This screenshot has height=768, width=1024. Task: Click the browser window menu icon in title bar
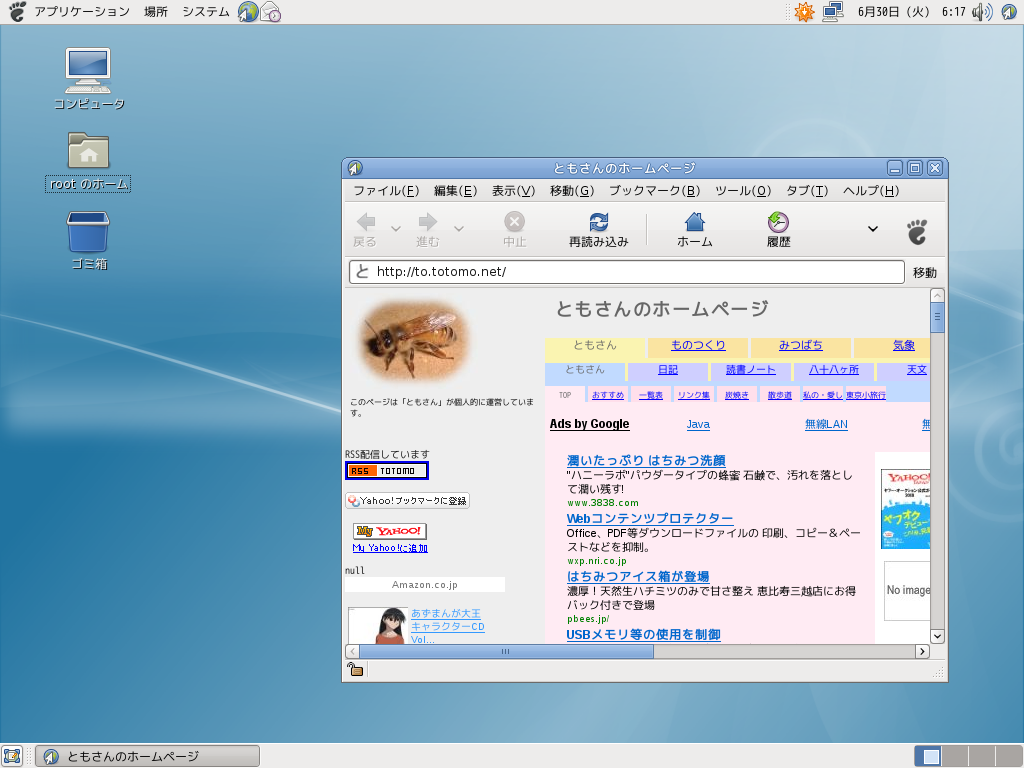coord(355,168)
